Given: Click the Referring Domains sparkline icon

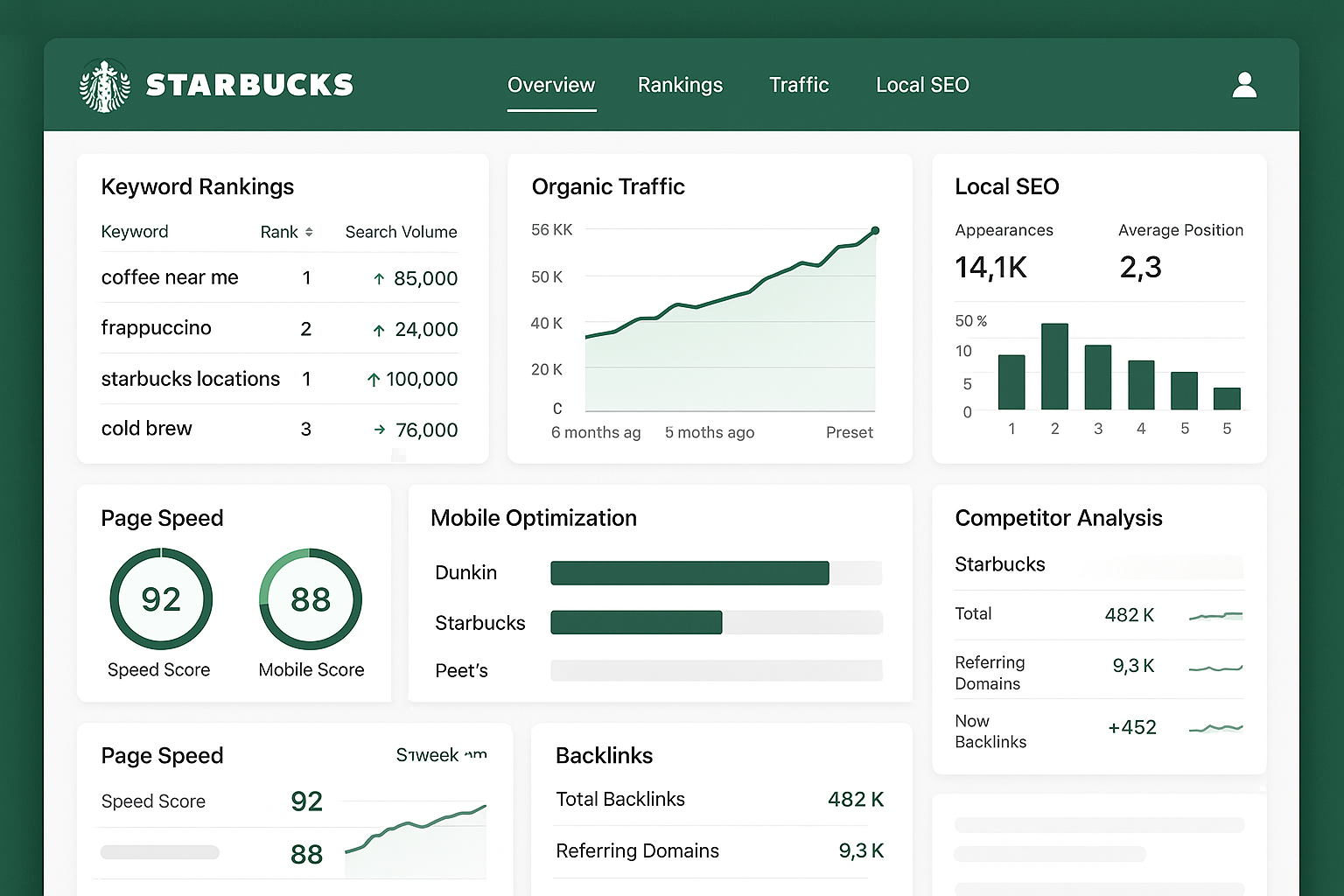Looking at the screenshot, I should (1215, 668).
